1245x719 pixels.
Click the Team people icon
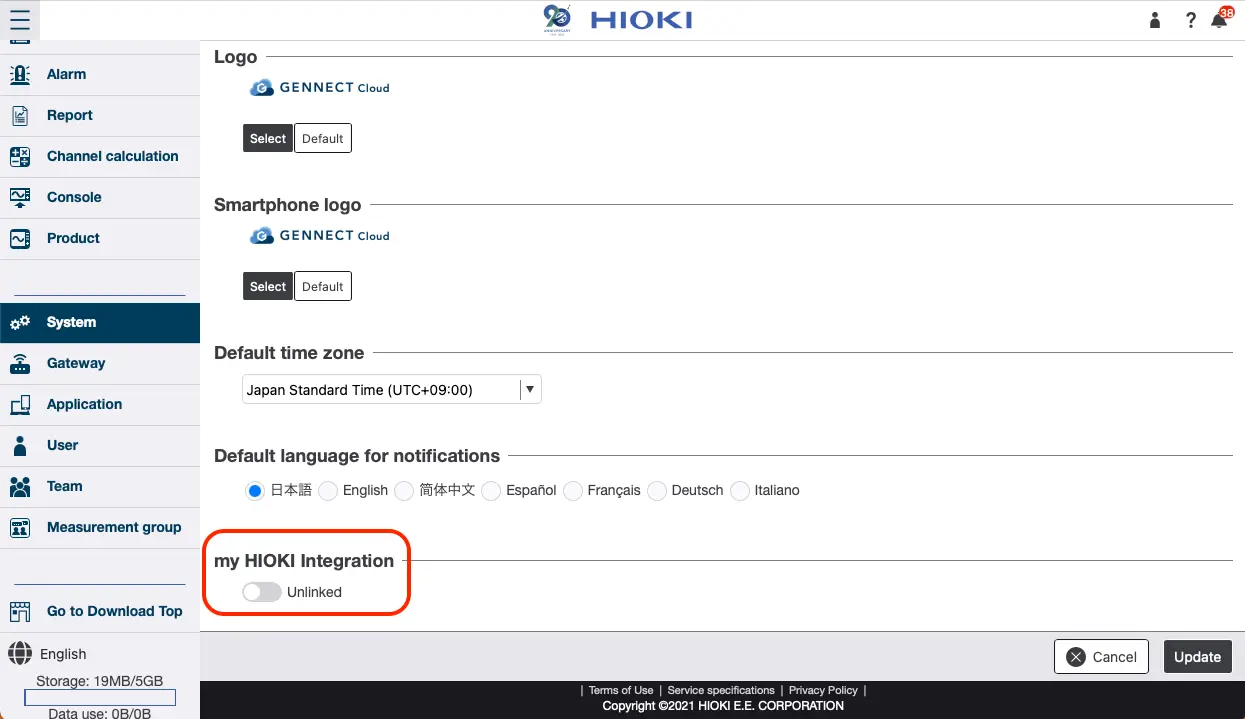click(x=20, y=486)
